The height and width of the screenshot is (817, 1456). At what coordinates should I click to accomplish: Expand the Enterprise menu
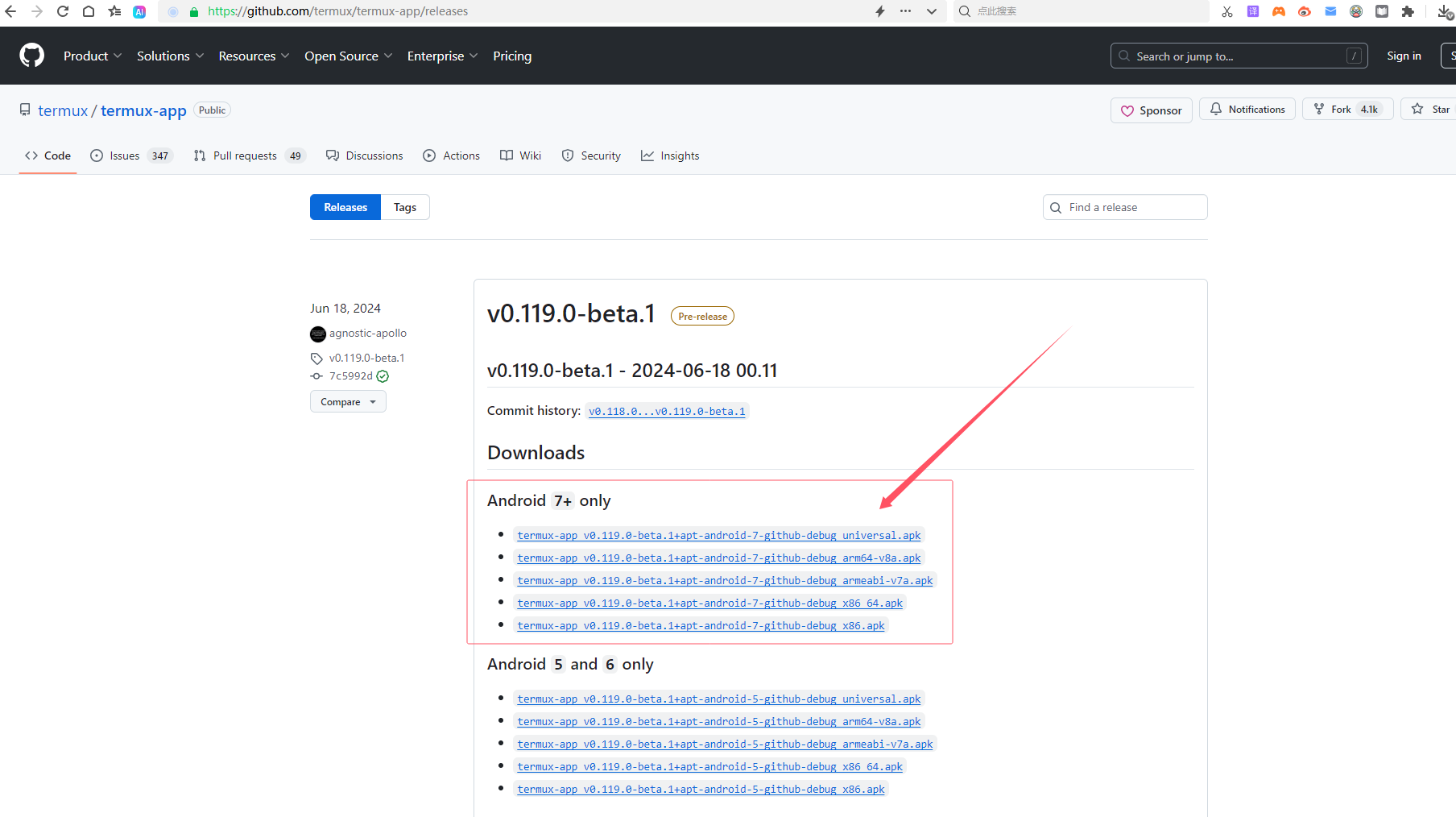tap(442, 56)
